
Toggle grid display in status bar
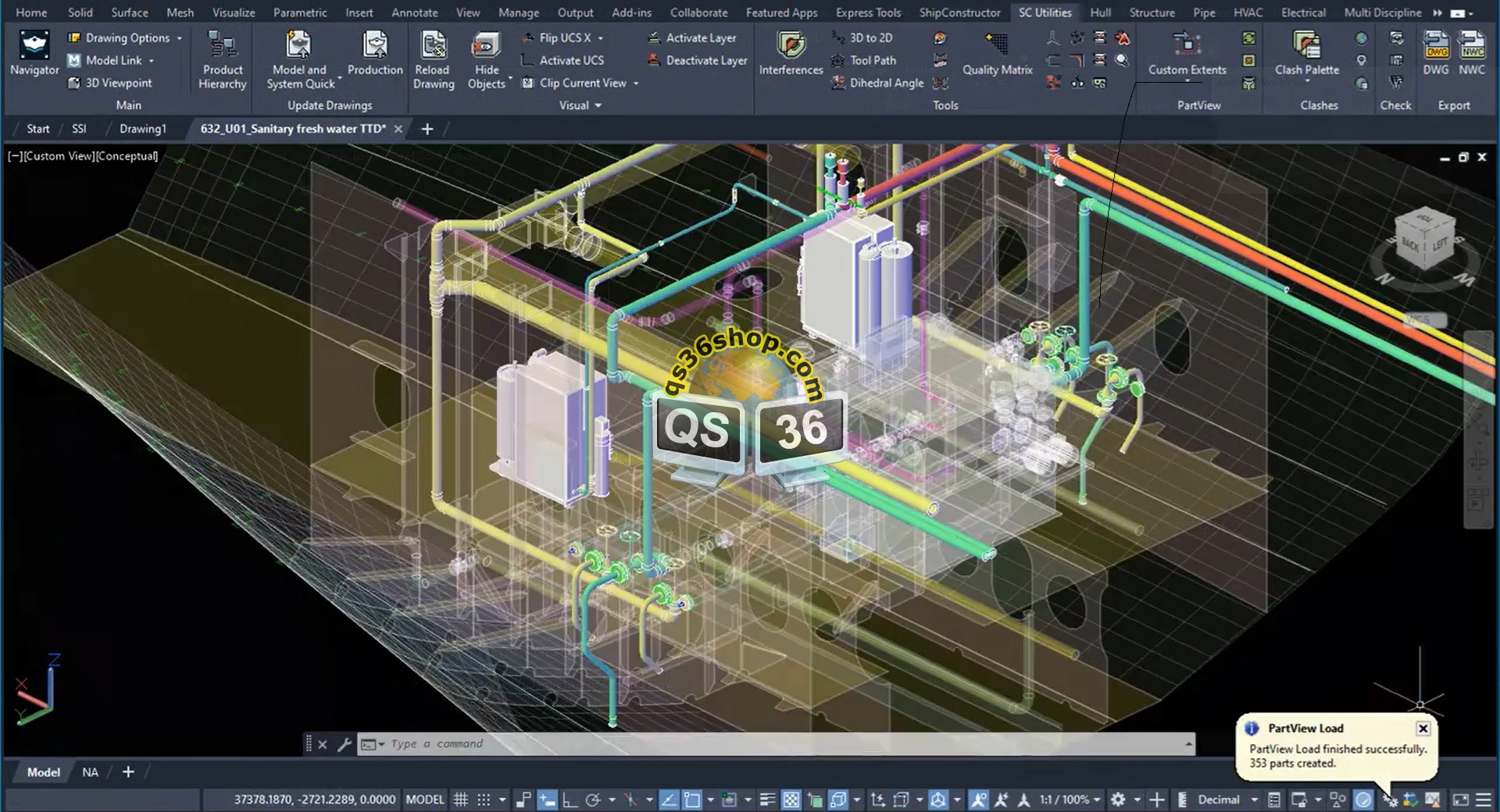[x=461, y=800]
